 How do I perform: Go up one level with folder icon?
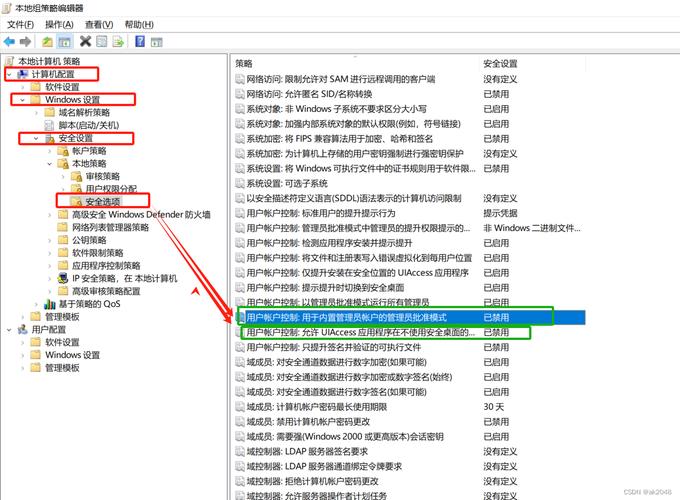47,42
